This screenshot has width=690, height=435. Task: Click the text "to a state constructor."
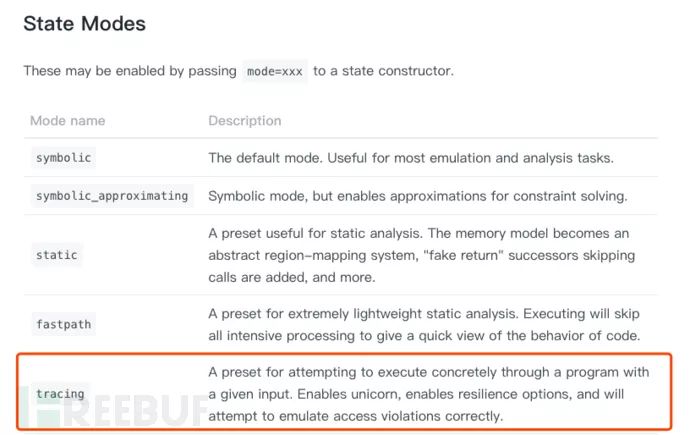pyautogui.click(x=385, y=72)
